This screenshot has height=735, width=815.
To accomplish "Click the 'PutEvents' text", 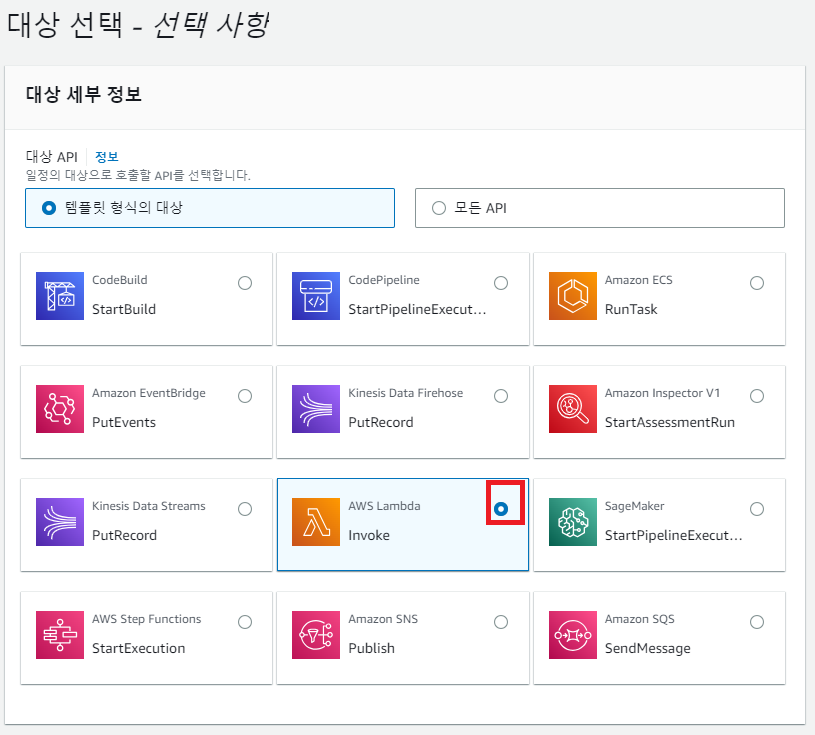I will (x=124, y=422).
